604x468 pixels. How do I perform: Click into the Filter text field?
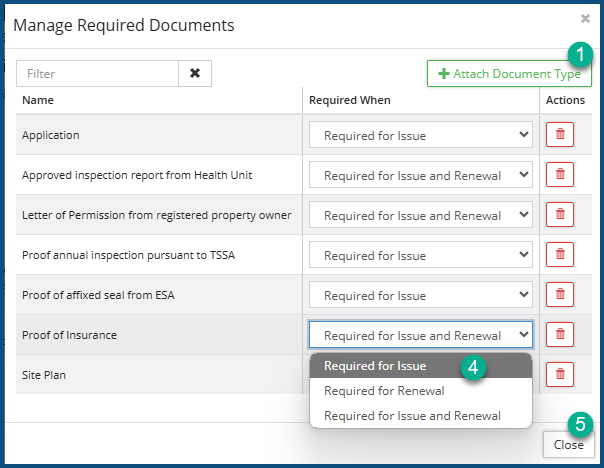(97, 73)
